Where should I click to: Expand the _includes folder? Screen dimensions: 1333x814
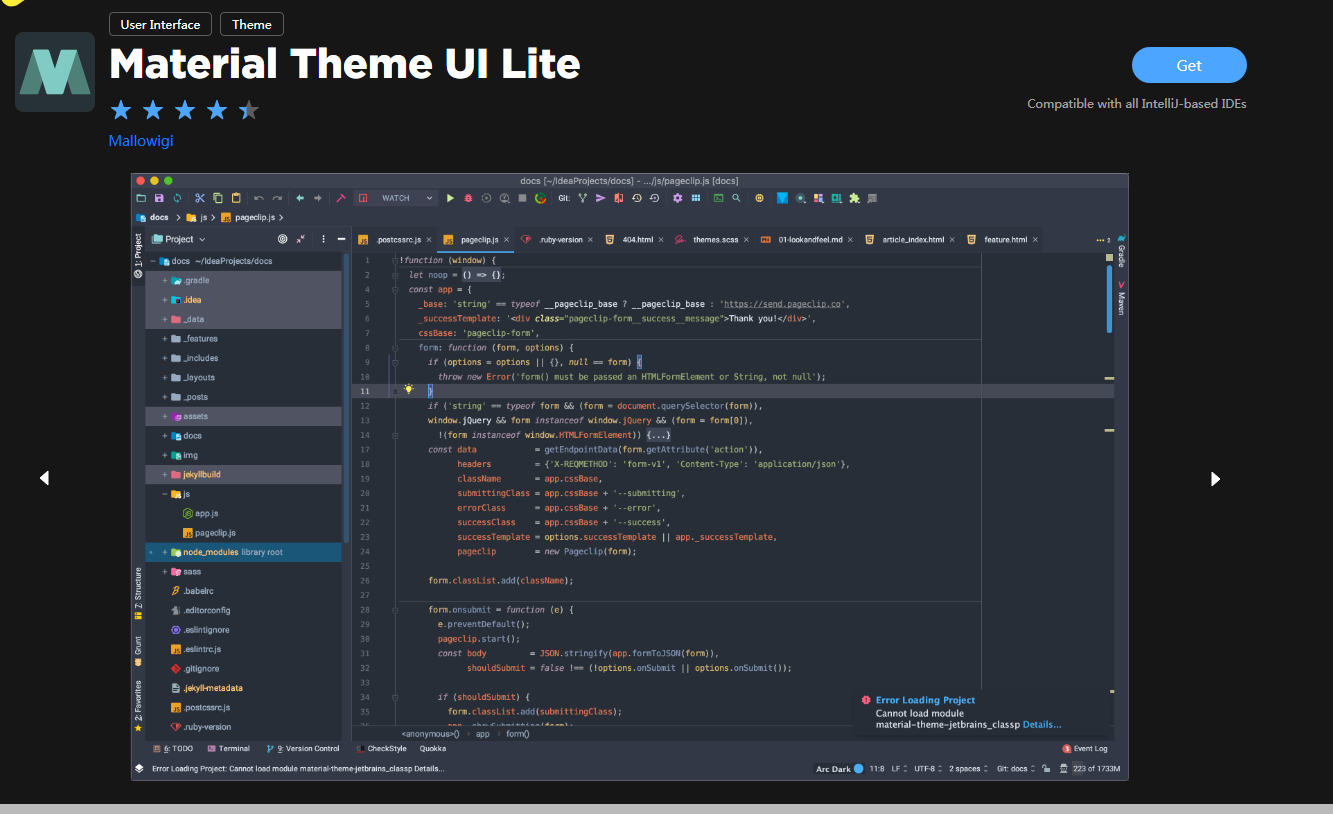click(x=163, y=358)
